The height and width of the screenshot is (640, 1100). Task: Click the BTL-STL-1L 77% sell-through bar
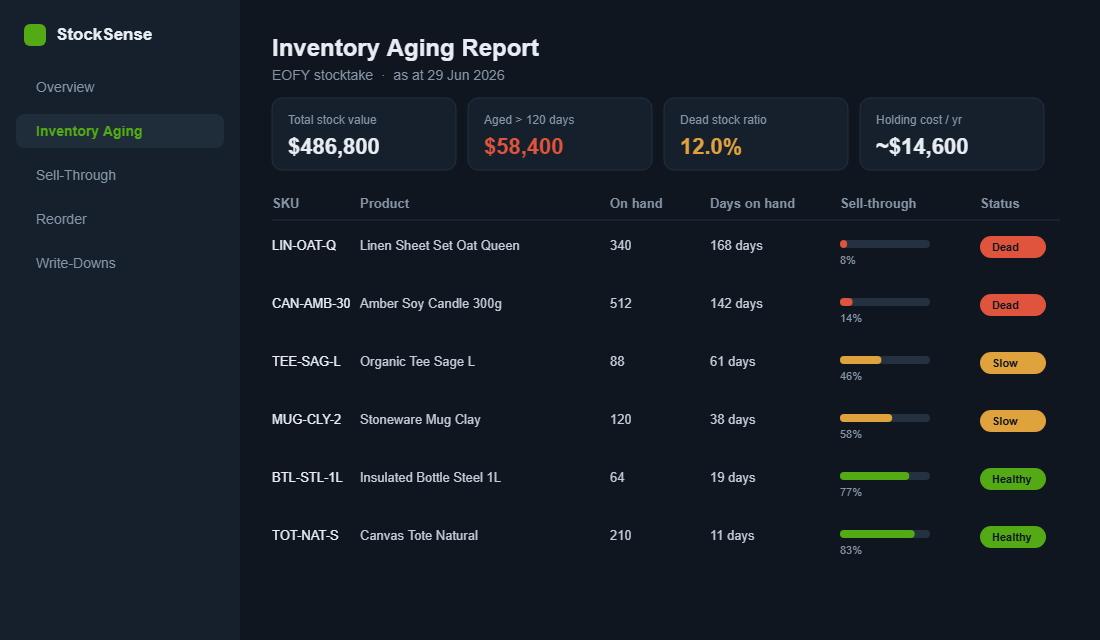click(x=885, y=476)
